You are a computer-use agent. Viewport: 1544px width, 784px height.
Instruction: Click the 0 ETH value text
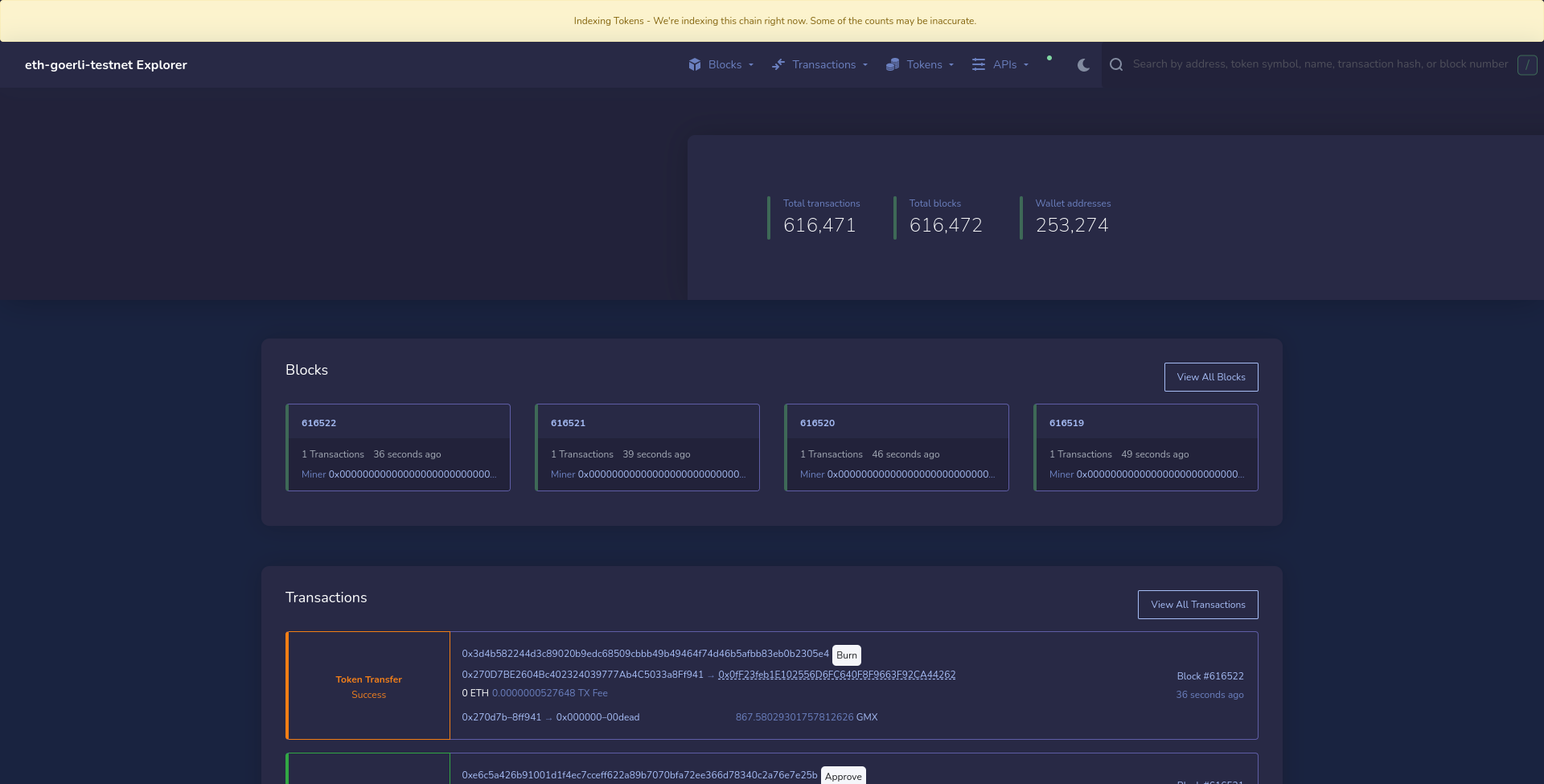[x=475, y=693]
